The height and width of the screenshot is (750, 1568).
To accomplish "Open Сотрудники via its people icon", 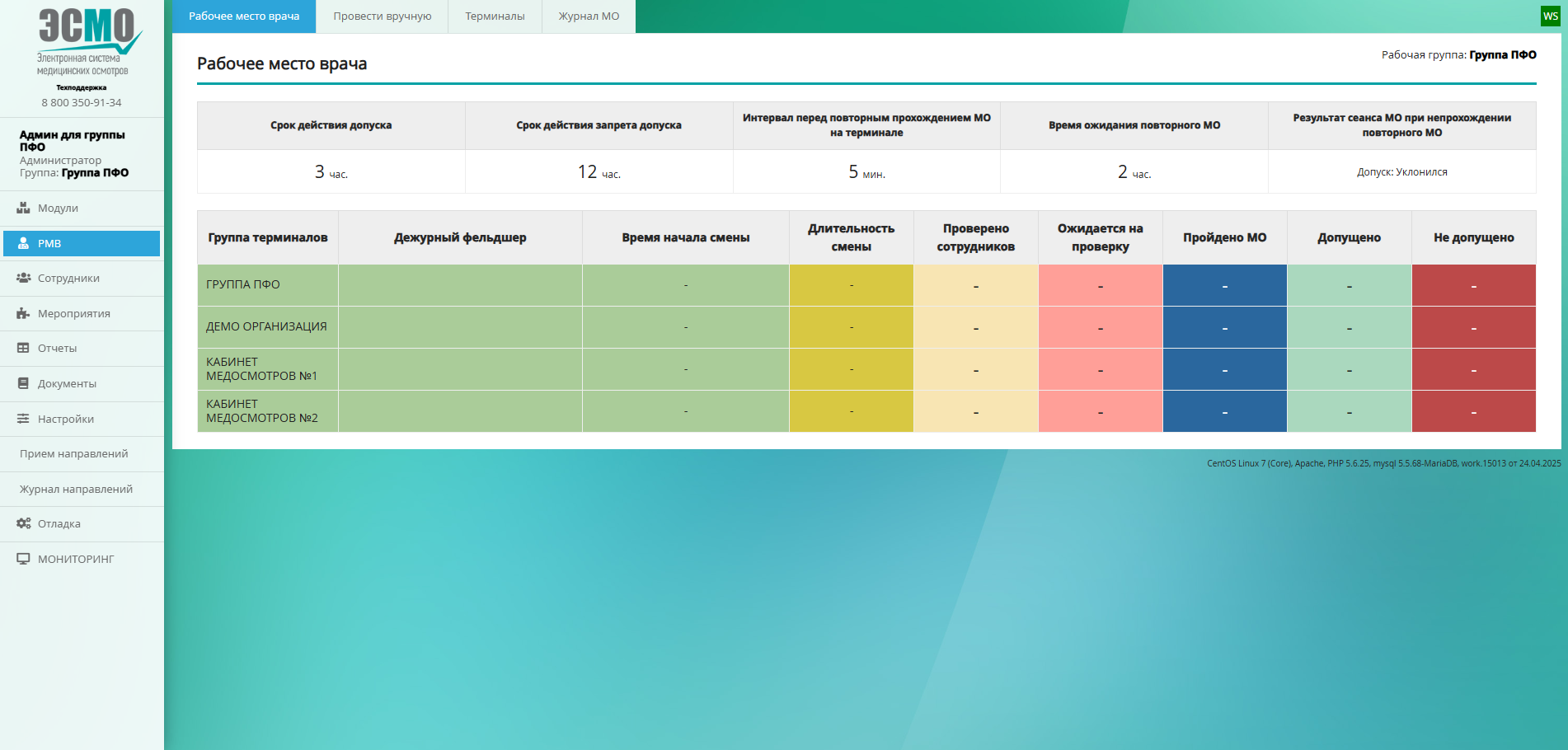I will [x=23, y=279].
